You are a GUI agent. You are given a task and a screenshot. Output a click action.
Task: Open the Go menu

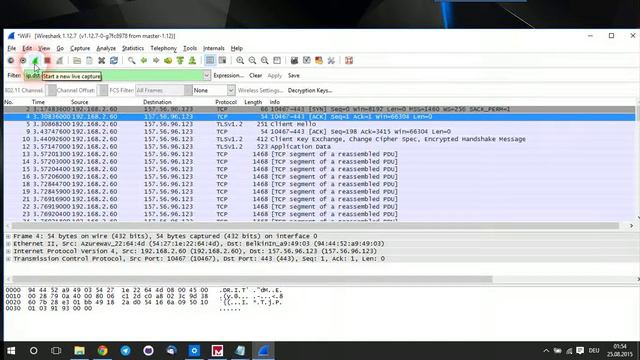[x=60, y=48]
